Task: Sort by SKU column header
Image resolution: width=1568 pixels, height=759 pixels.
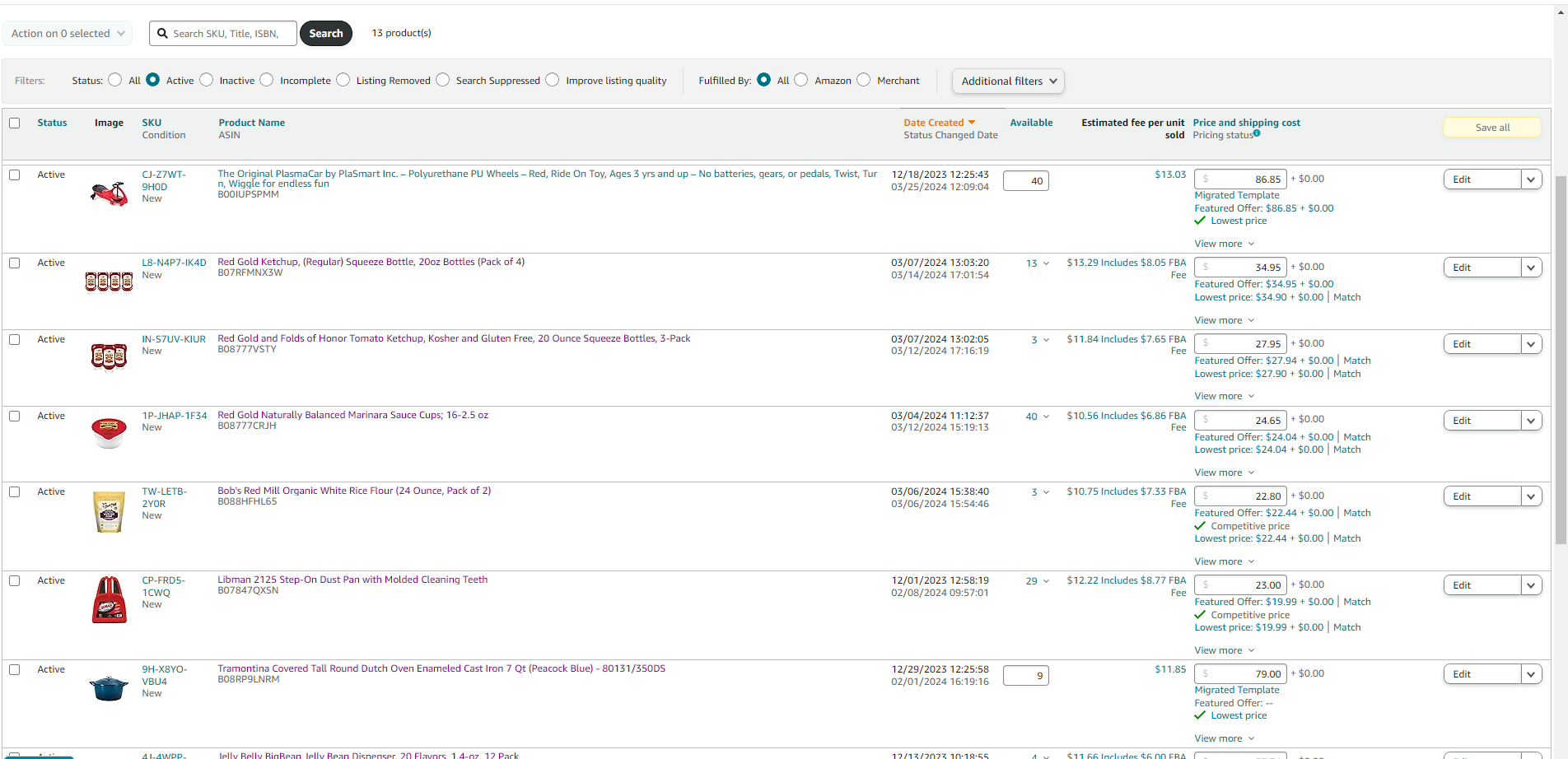Action: click(152, 123)
